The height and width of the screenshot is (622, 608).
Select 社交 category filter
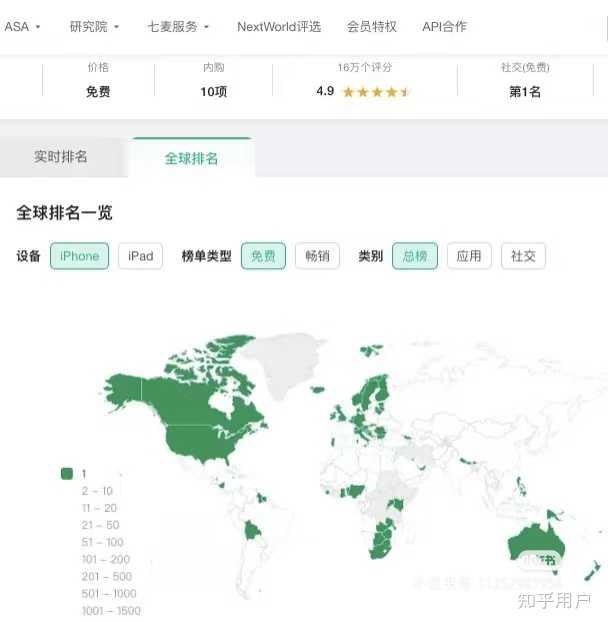tap(523, 256)
